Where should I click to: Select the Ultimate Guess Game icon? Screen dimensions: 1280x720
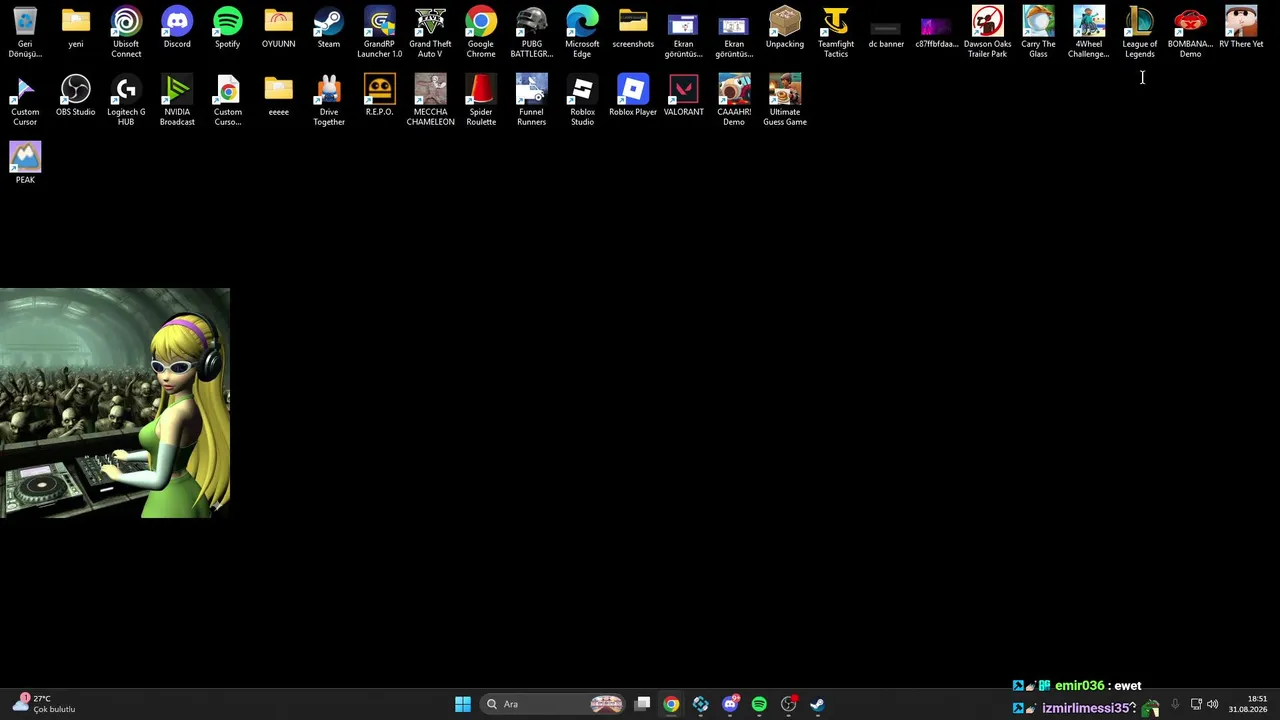pyautogui.click(x=785, y=100)
